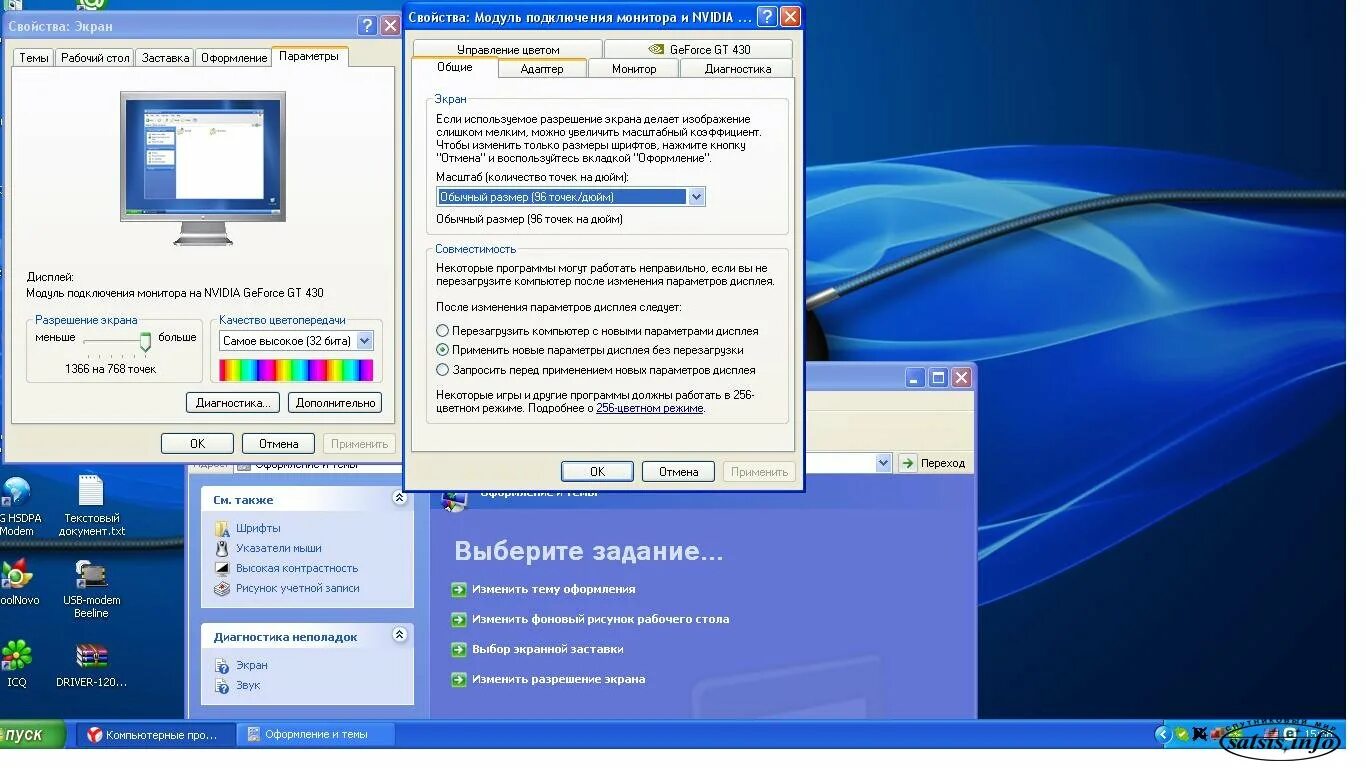1366x768 pixels.
Task: Open the Монитор tab
Action: pos(634,69)
